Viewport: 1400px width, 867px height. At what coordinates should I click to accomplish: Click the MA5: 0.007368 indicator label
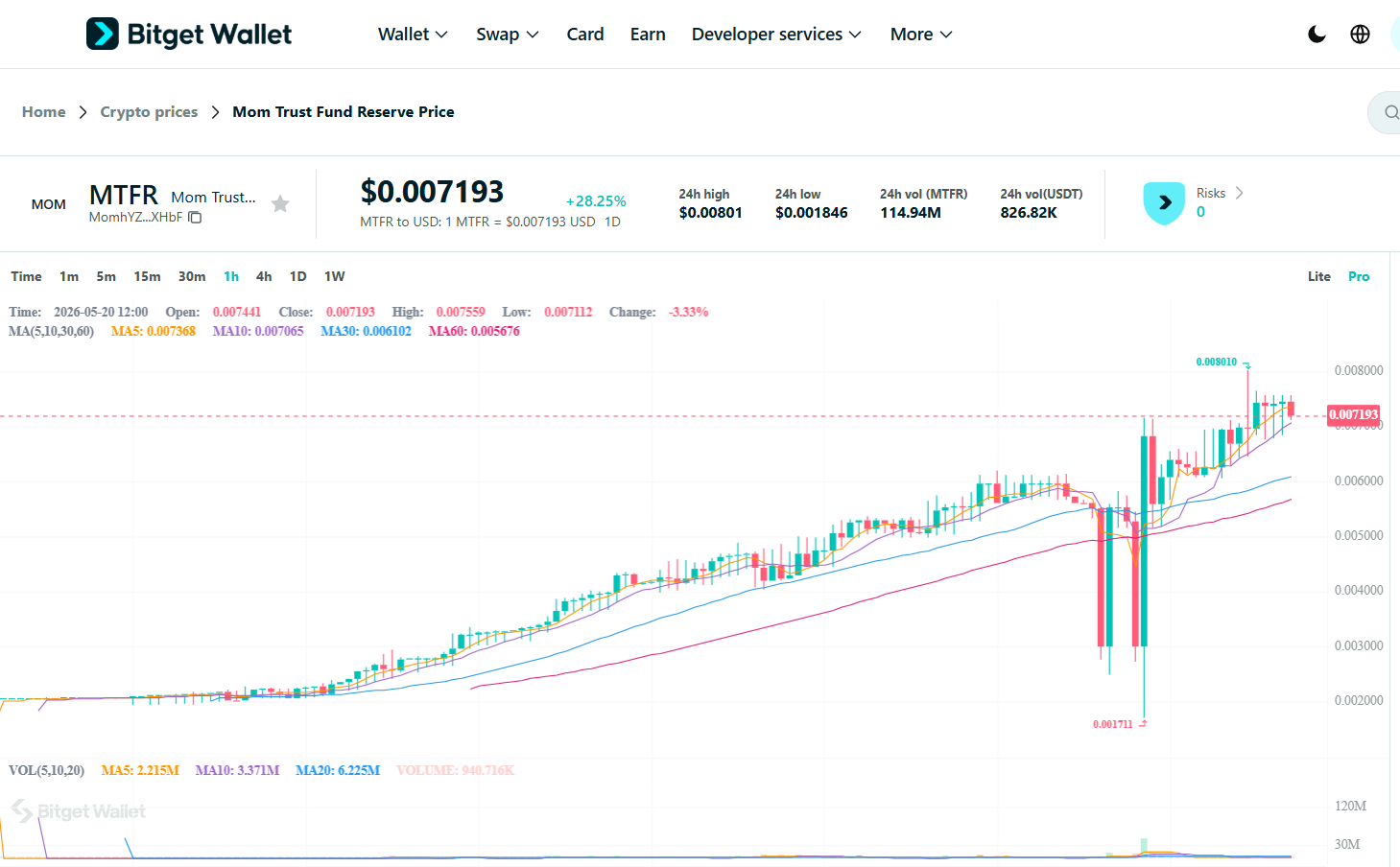(x=154, y=332)
